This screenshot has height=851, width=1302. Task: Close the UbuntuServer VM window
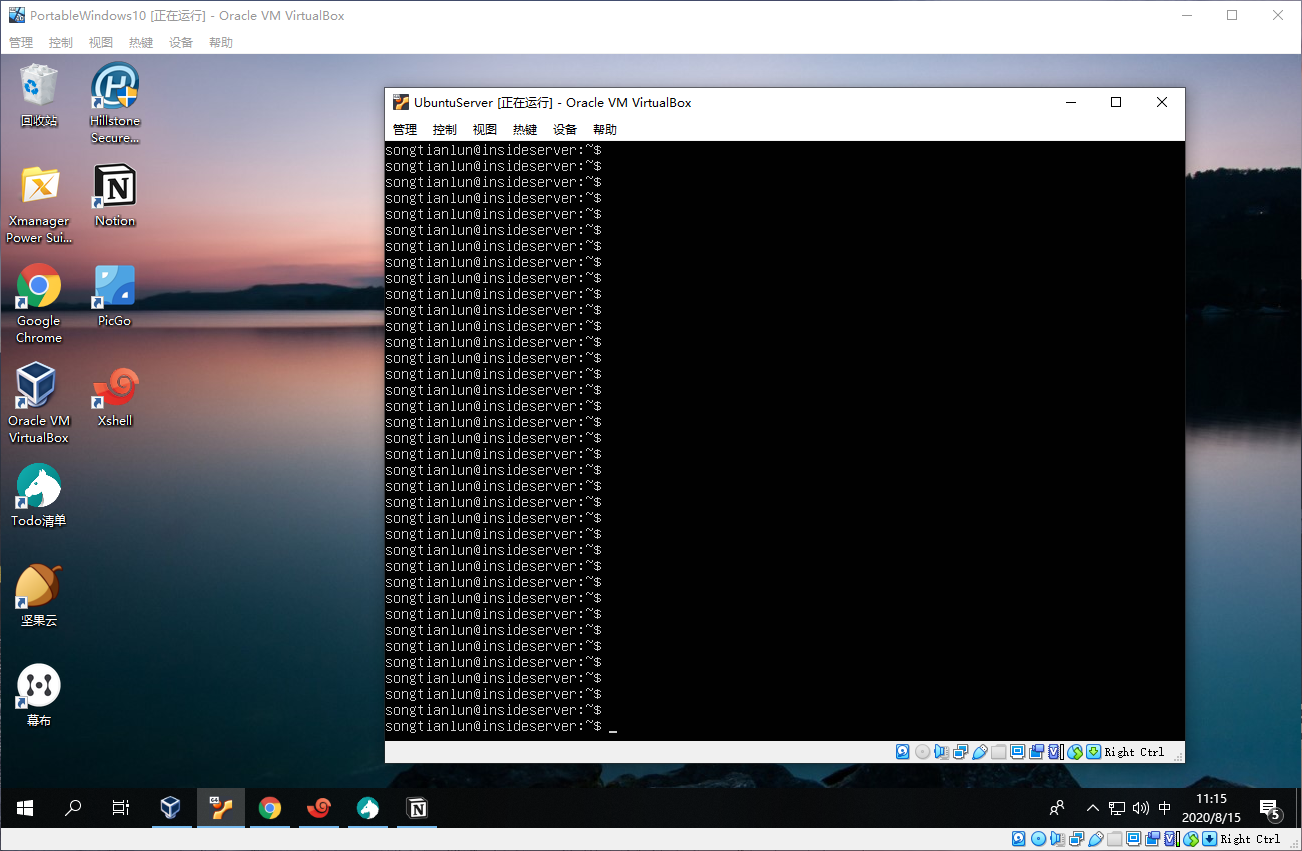[1162, 102]
